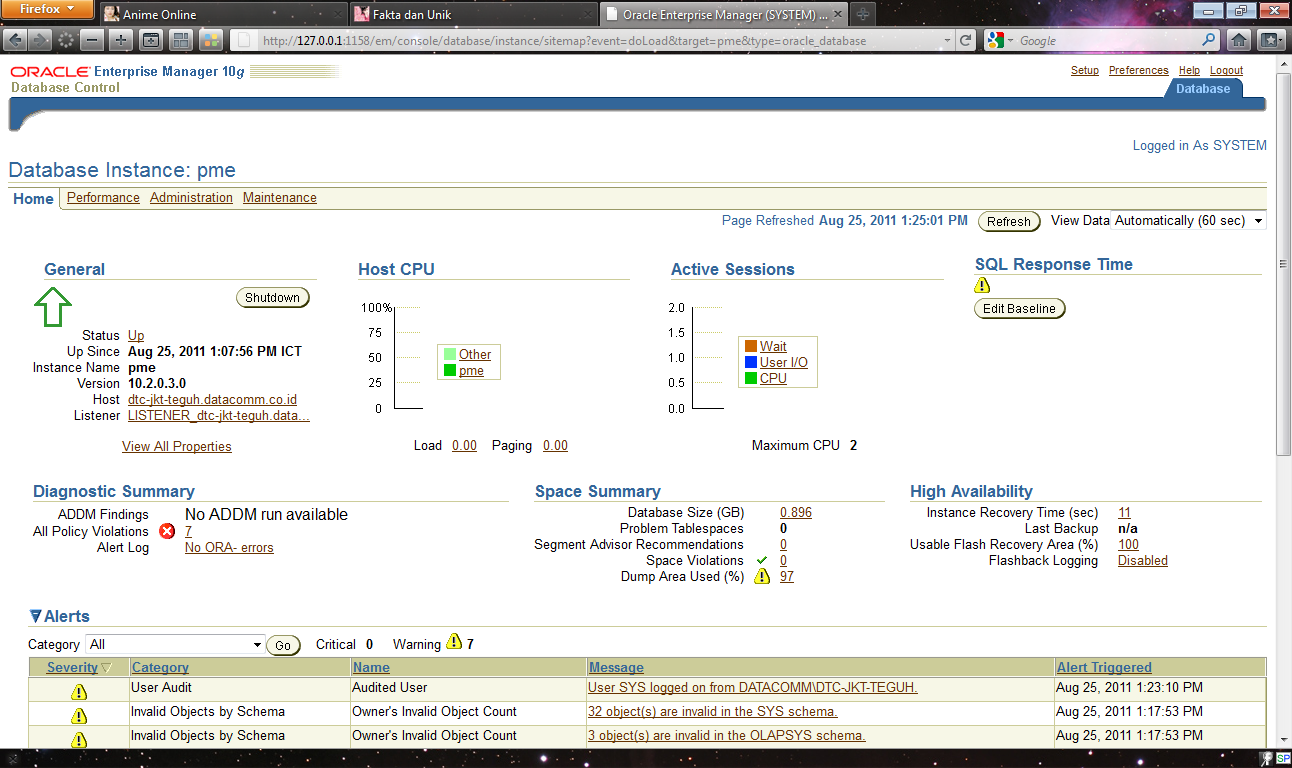Sort by Alert Triggered column header

(1104, 668)
